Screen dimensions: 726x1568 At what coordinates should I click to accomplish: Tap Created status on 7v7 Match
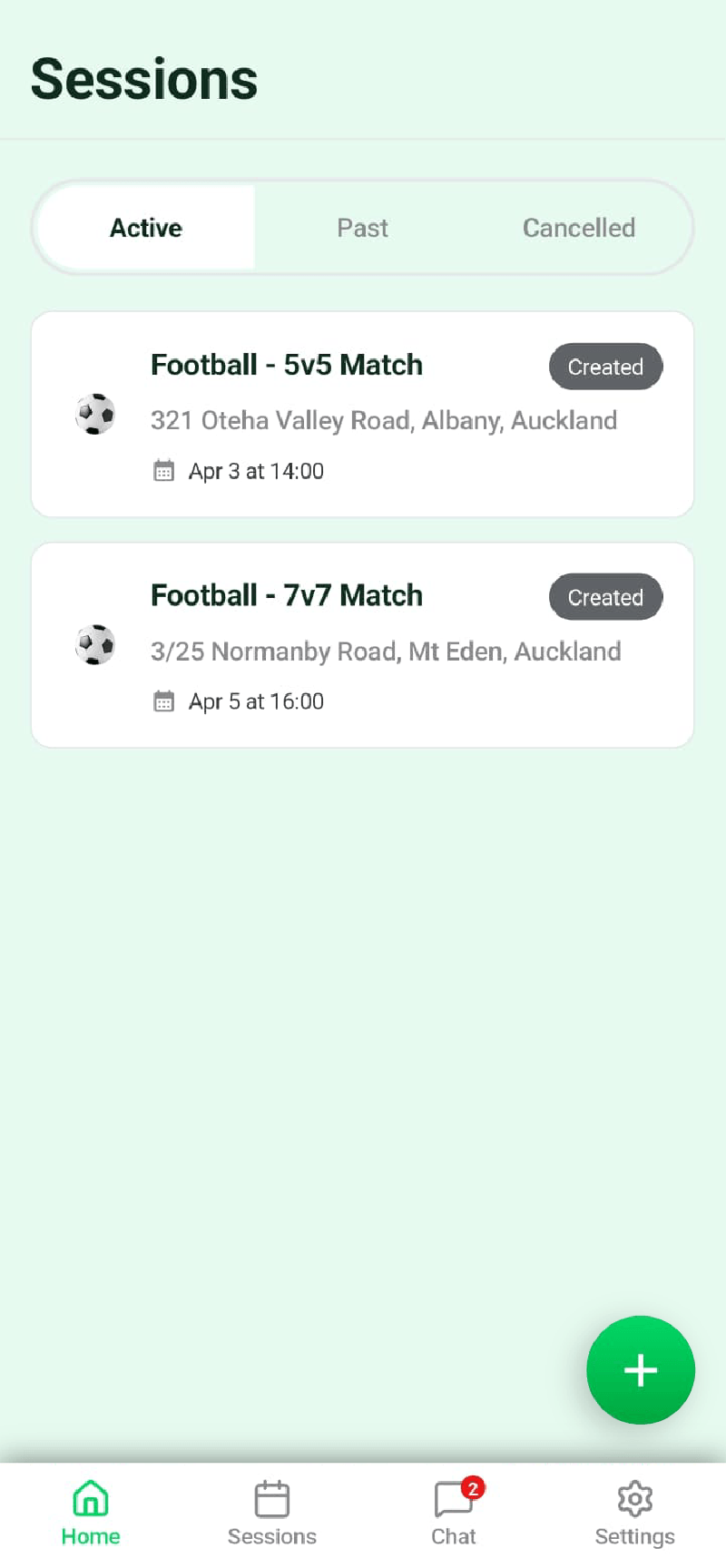605,597
